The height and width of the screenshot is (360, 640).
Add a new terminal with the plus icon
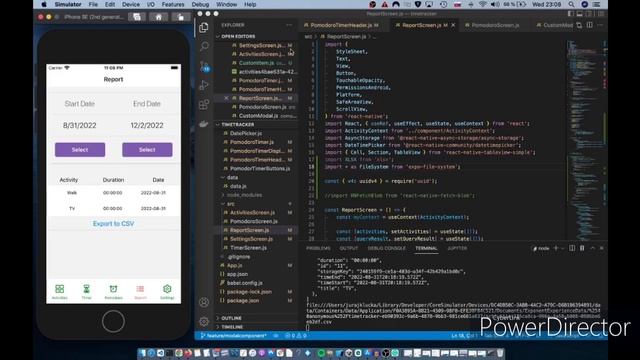(555, 248)
